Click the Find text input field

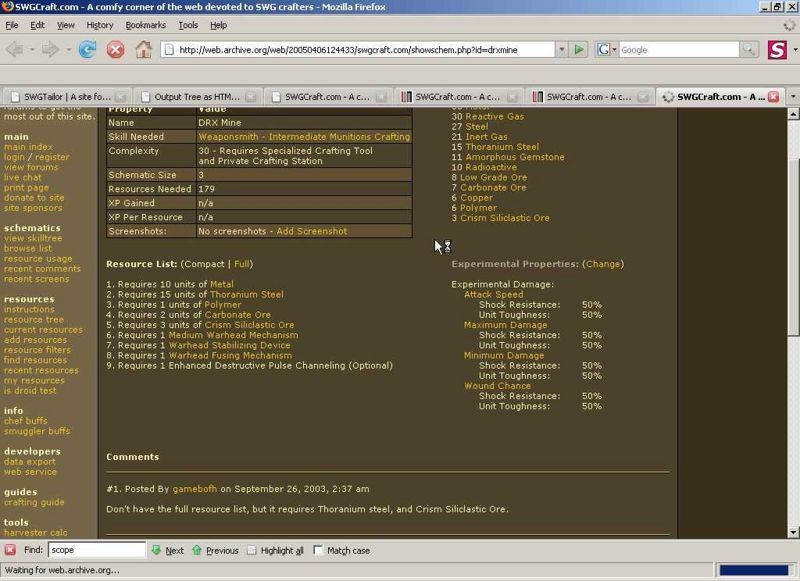point(95,550)
